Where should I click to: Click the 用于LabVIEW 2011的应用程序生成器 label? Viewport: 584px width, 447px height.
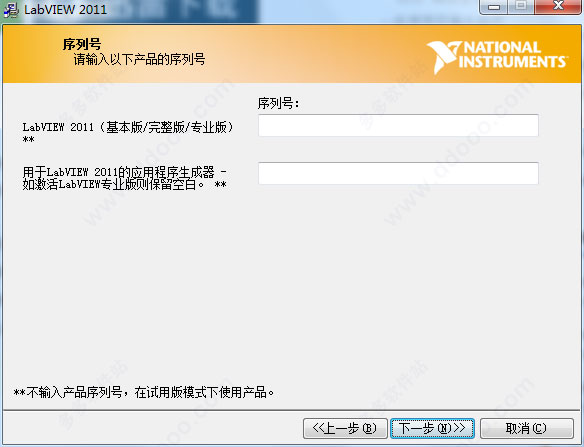[124, 178]
